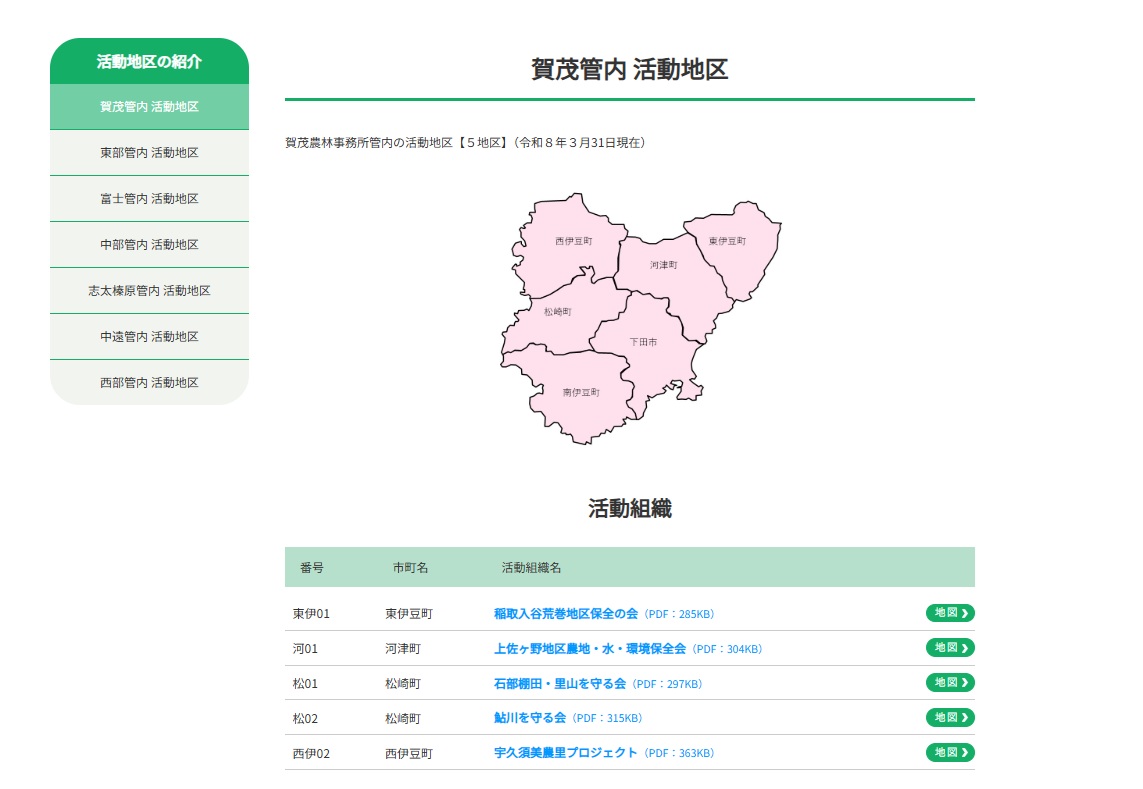This screenshot has width=1143, height=789.
Task: Open 西部管内 活動地区 sidebar item
Action: click(149, 382)
